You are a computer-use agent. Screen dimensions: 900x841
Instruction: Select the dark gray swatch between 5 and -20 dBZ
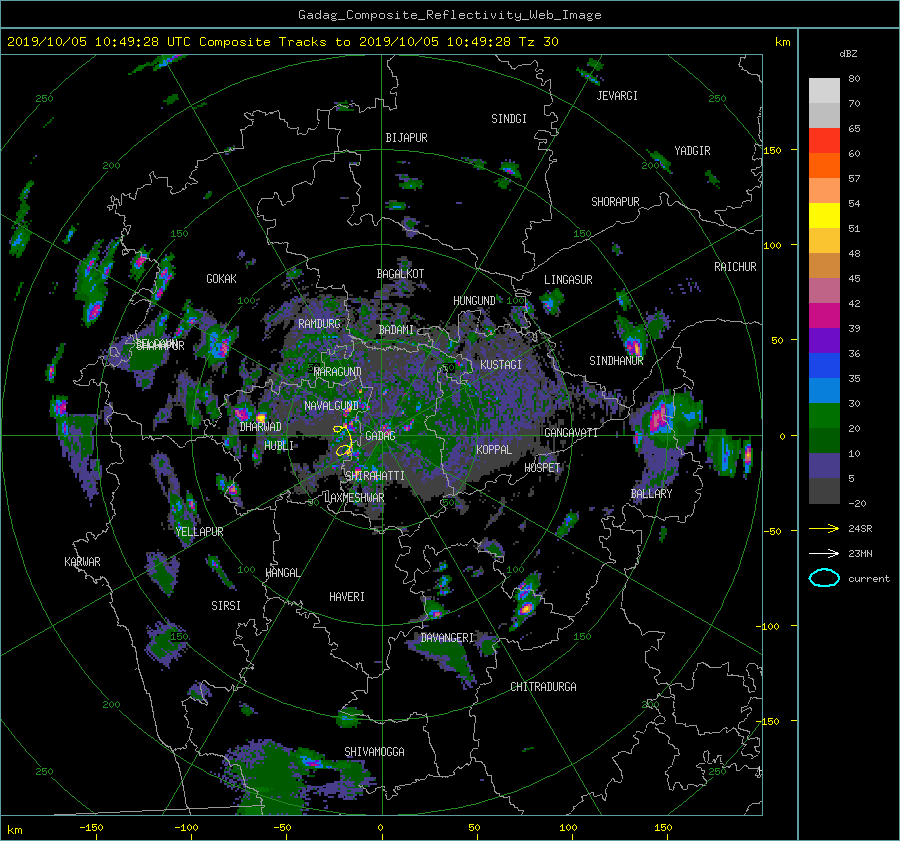coord(824,490)
